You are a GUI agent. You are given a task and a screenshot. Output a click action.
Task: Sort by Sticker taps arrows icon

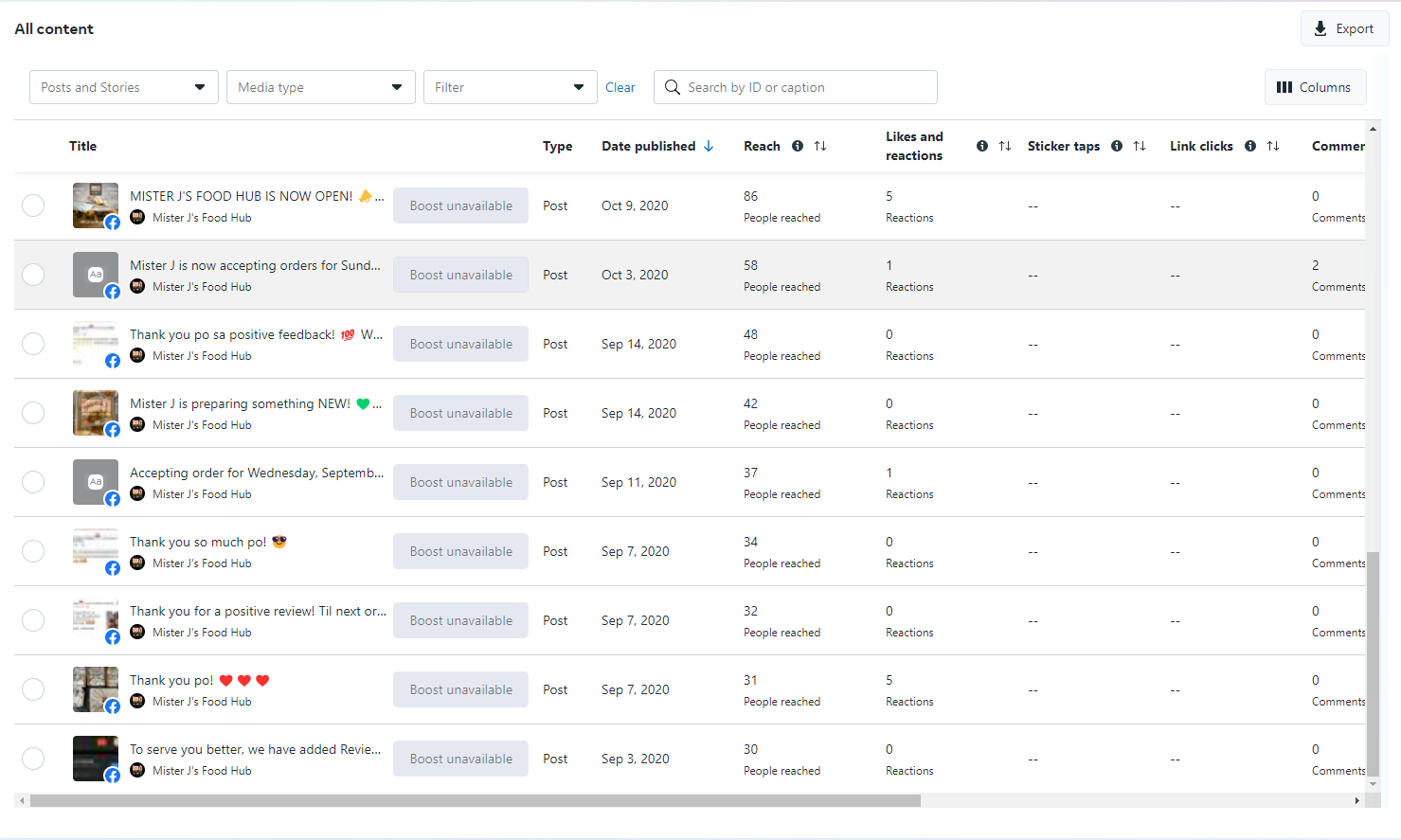pos(1140,146)
